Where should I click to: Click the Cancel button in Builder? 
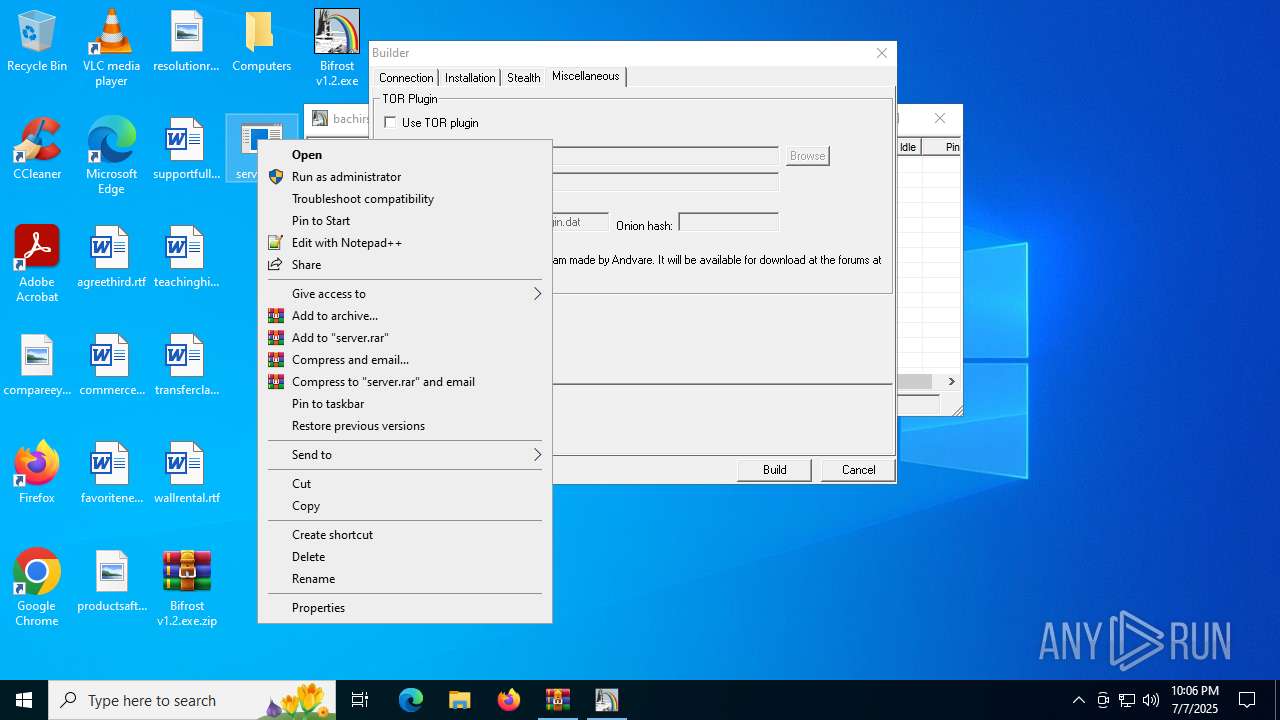coord(858,469)
